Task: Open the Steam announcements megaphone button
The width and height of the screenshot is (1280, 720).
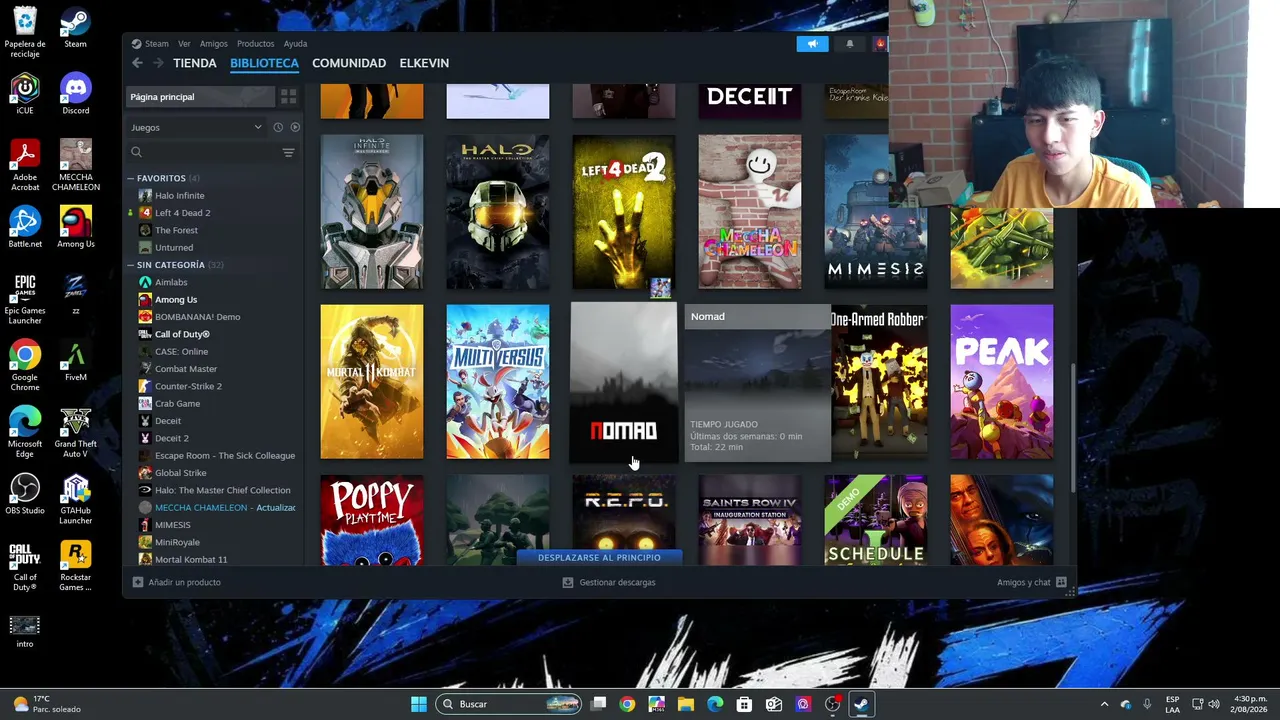Action: pos(812,44)
